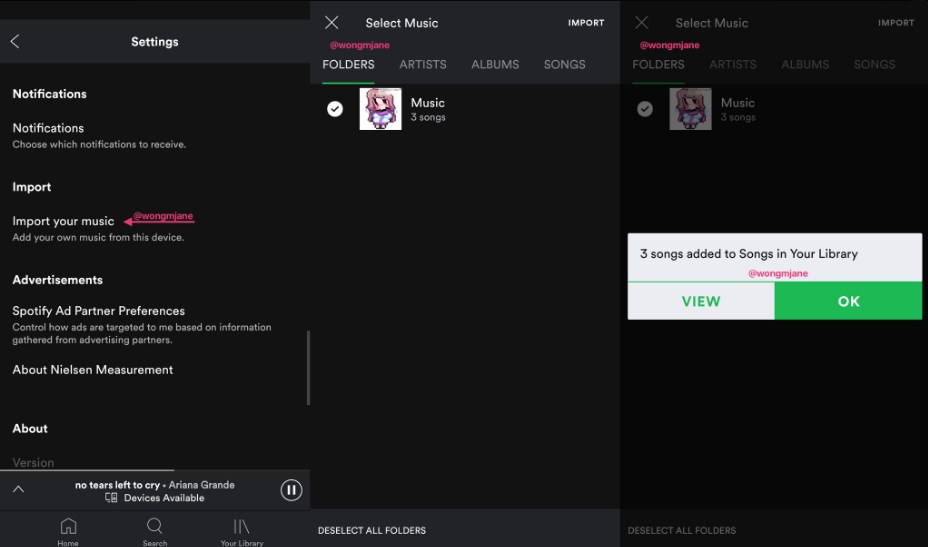Close the Select Music screen

332,23
